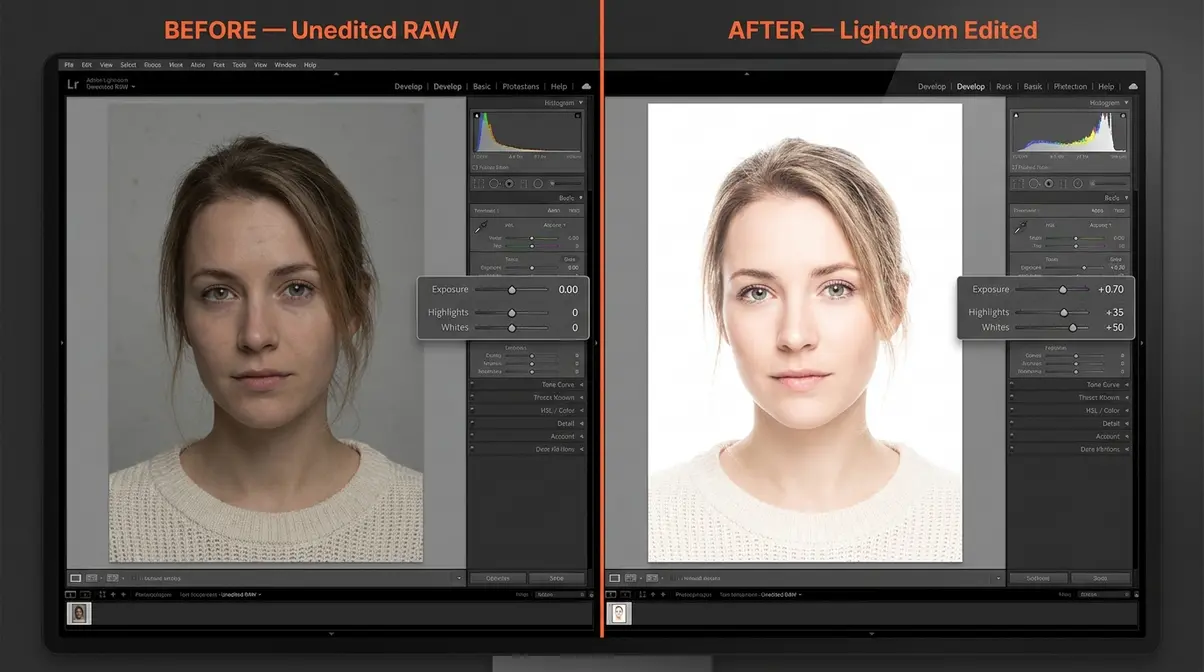
Task: Toggle soft proofing checkbox in Before toolbar
Action: pyautogui.click(x=135, y=578)
